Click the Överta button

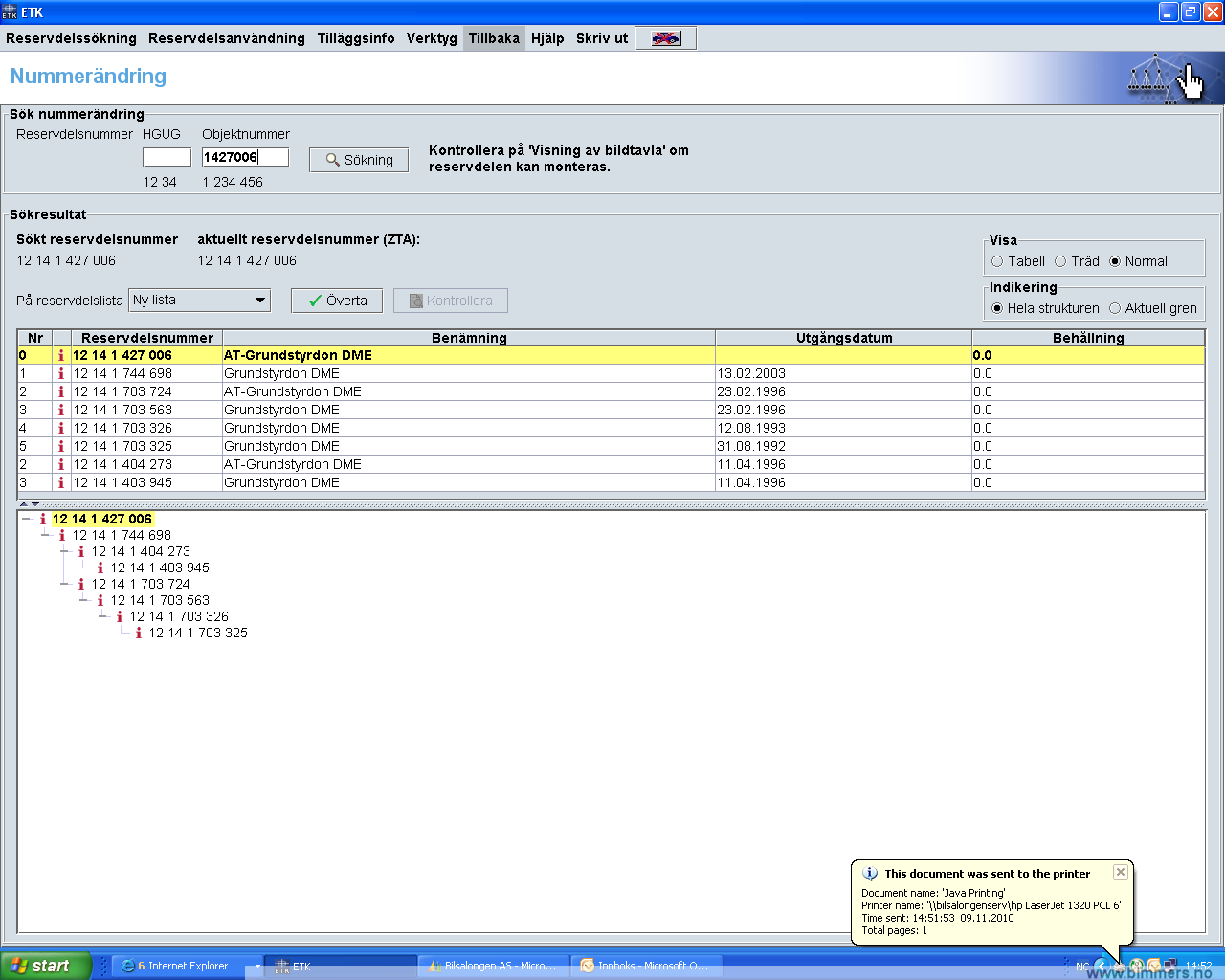[337, 301]
